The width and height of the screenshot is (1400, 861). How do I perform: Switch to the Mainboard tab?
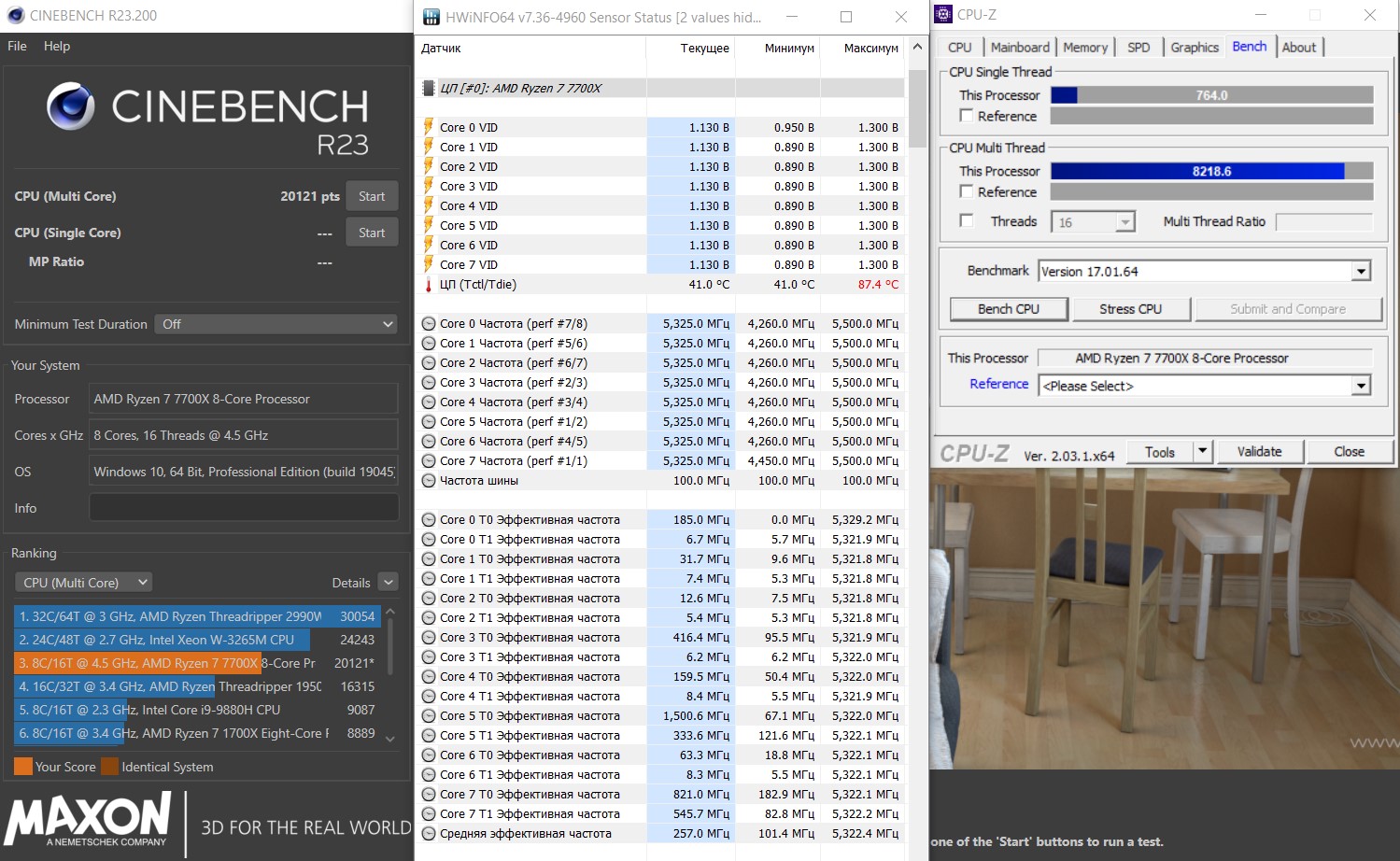point(1020,48)
